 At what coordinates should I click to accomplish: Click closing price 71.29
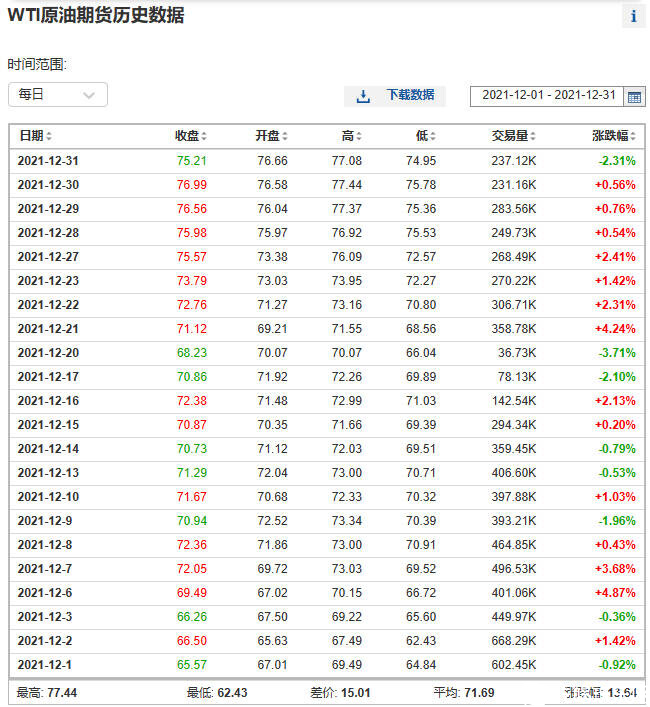pos(192,473)
